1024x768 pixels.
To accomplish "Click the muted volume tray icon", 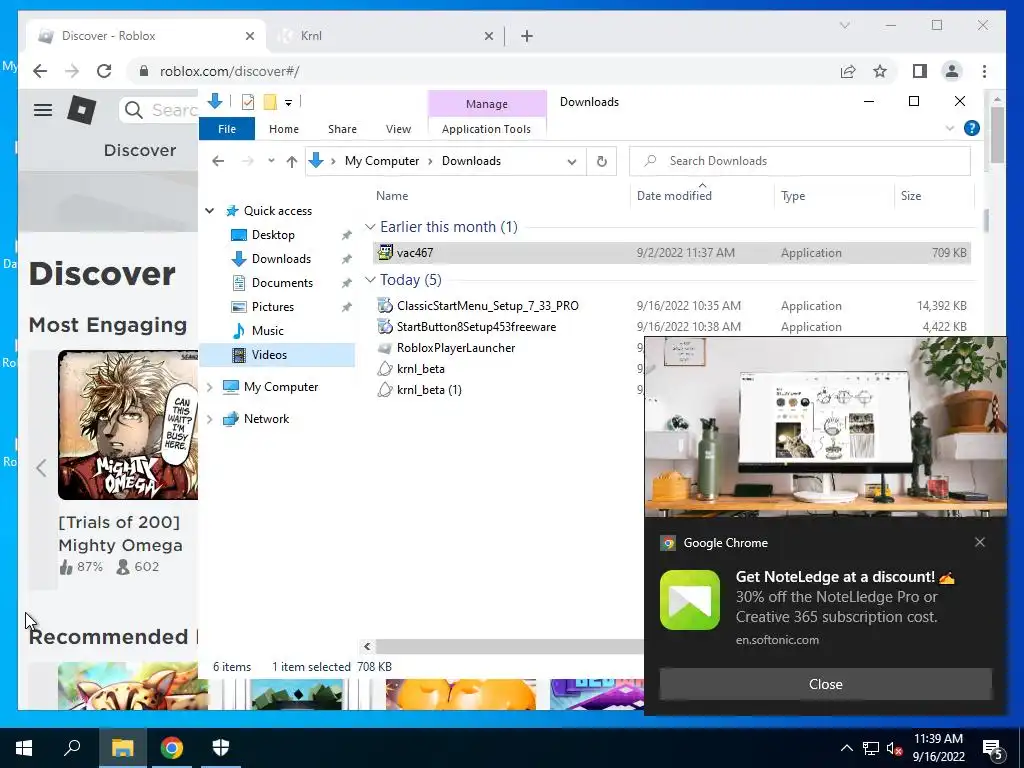I will tap(893, 748).
